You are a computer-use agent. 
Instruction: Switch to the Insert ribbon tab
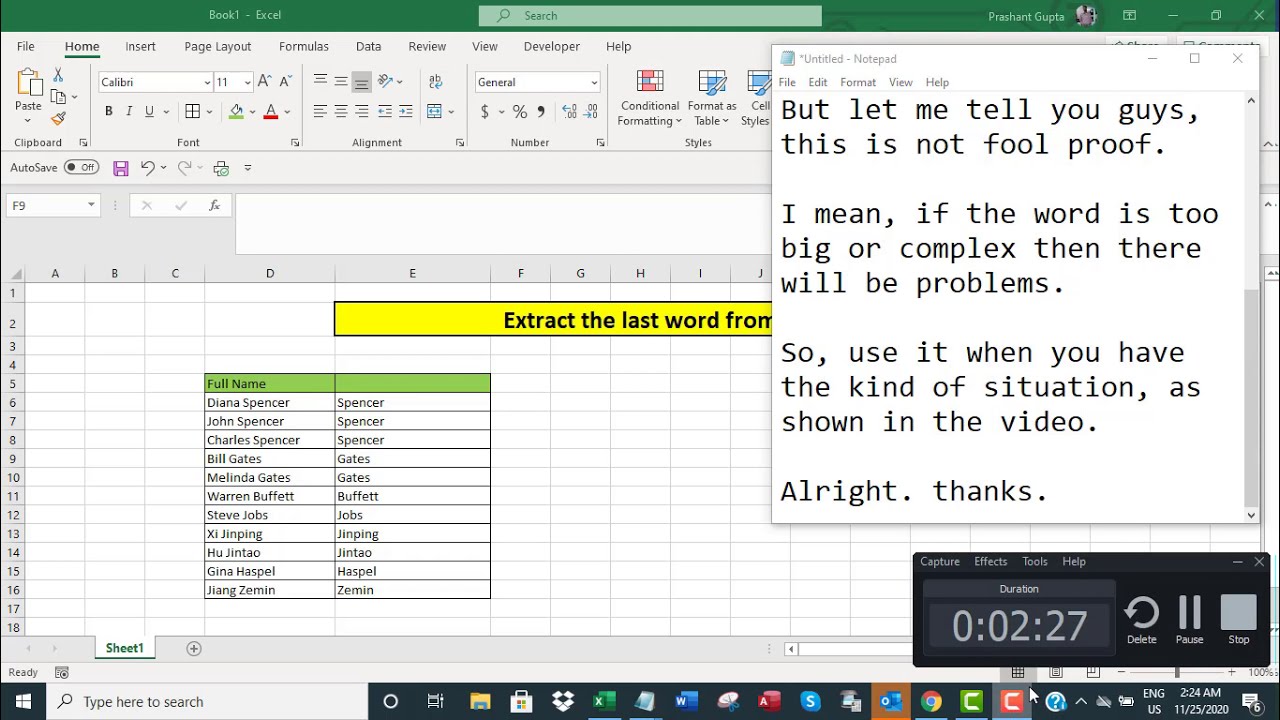pos(140,46)
